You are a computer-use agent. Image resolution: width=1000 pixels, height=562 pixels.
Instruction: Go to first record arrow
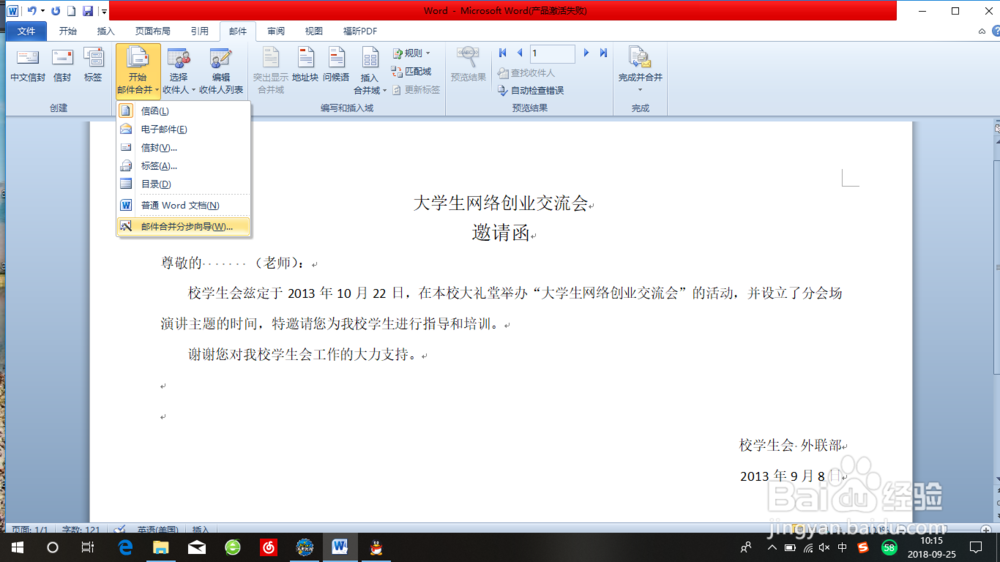click(x=503, y=53)
